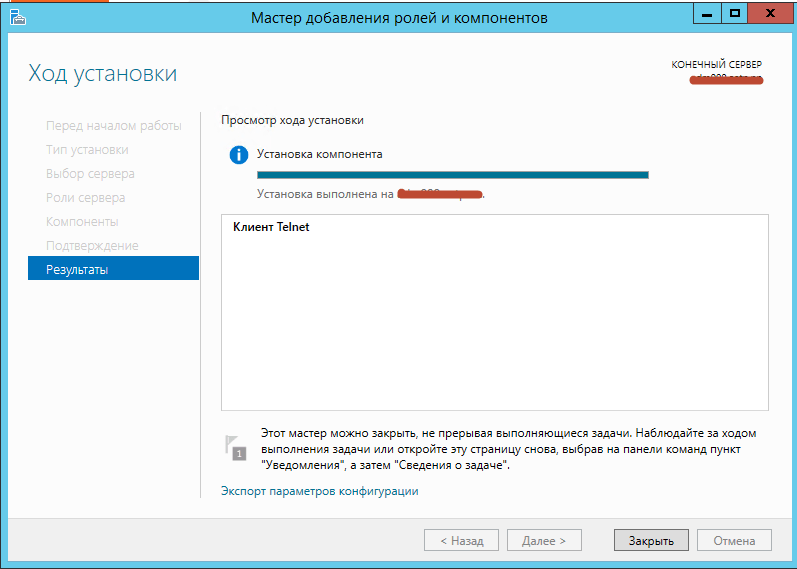Screen dimensions: 797x569
Task: Select the Перед началом работы step
Action: click(114, 126)
